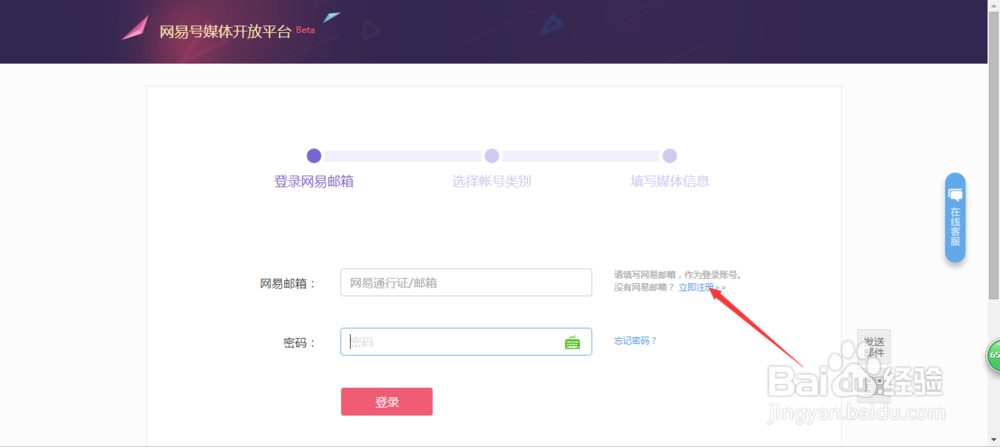The width and height of the screenshot is (1000, 447).
Task: Click the 忘记密码? link
Action: coord(635,341)
